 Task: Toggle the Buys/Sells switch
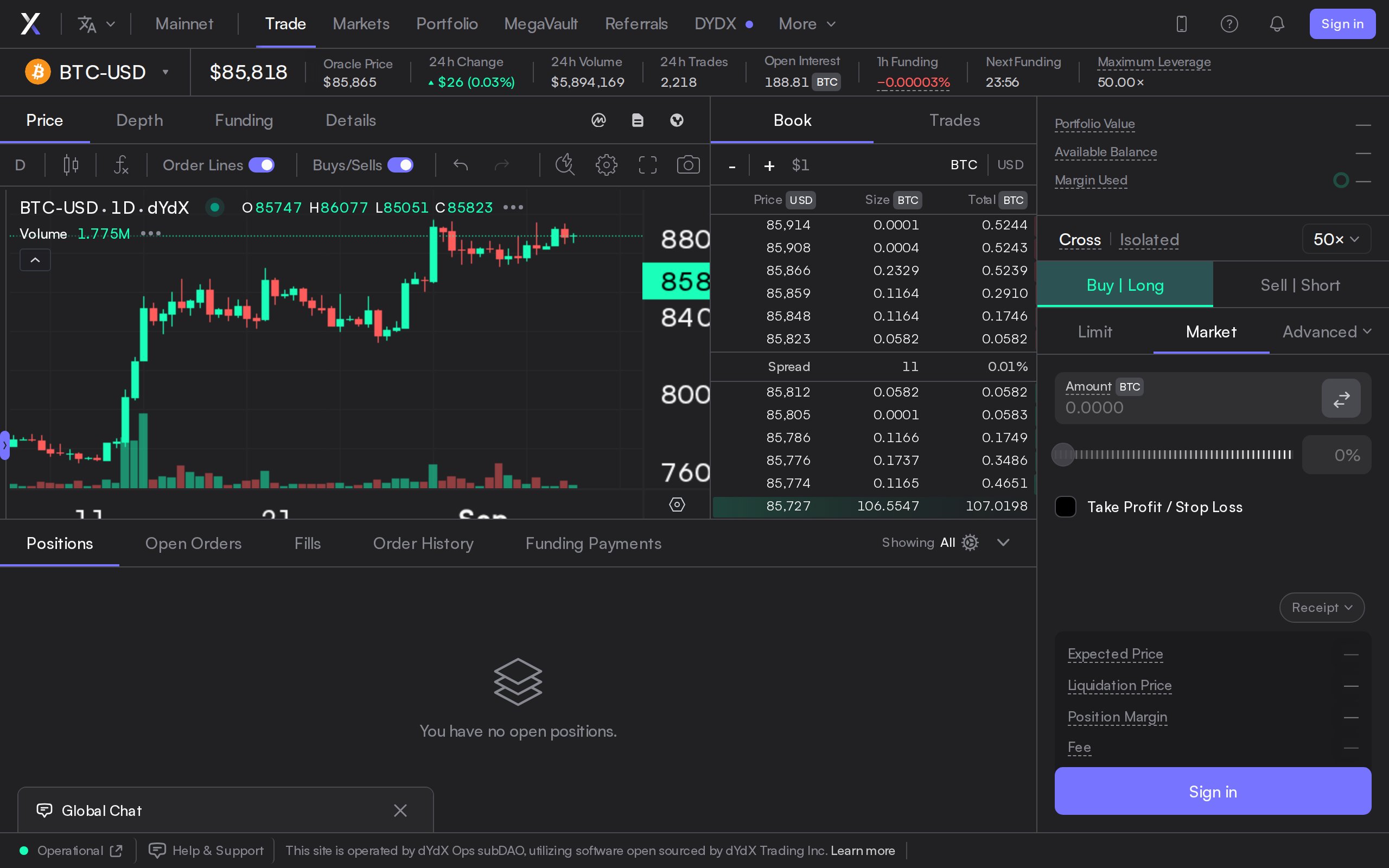(x=400, y=165)
